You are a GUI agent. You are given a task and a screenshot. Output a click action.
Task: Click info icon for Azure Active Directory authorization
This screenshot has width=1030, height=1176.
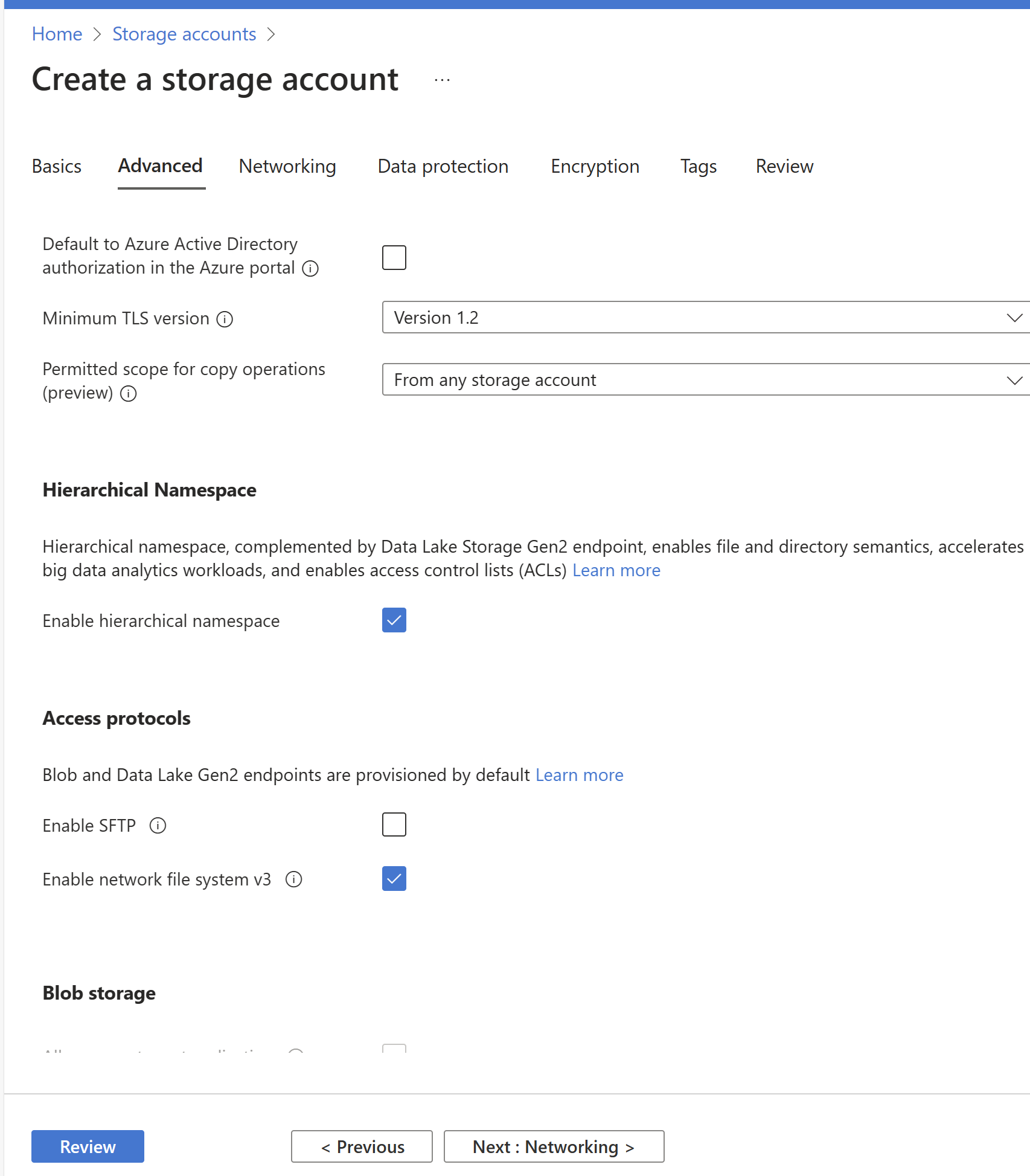point(310,268)
